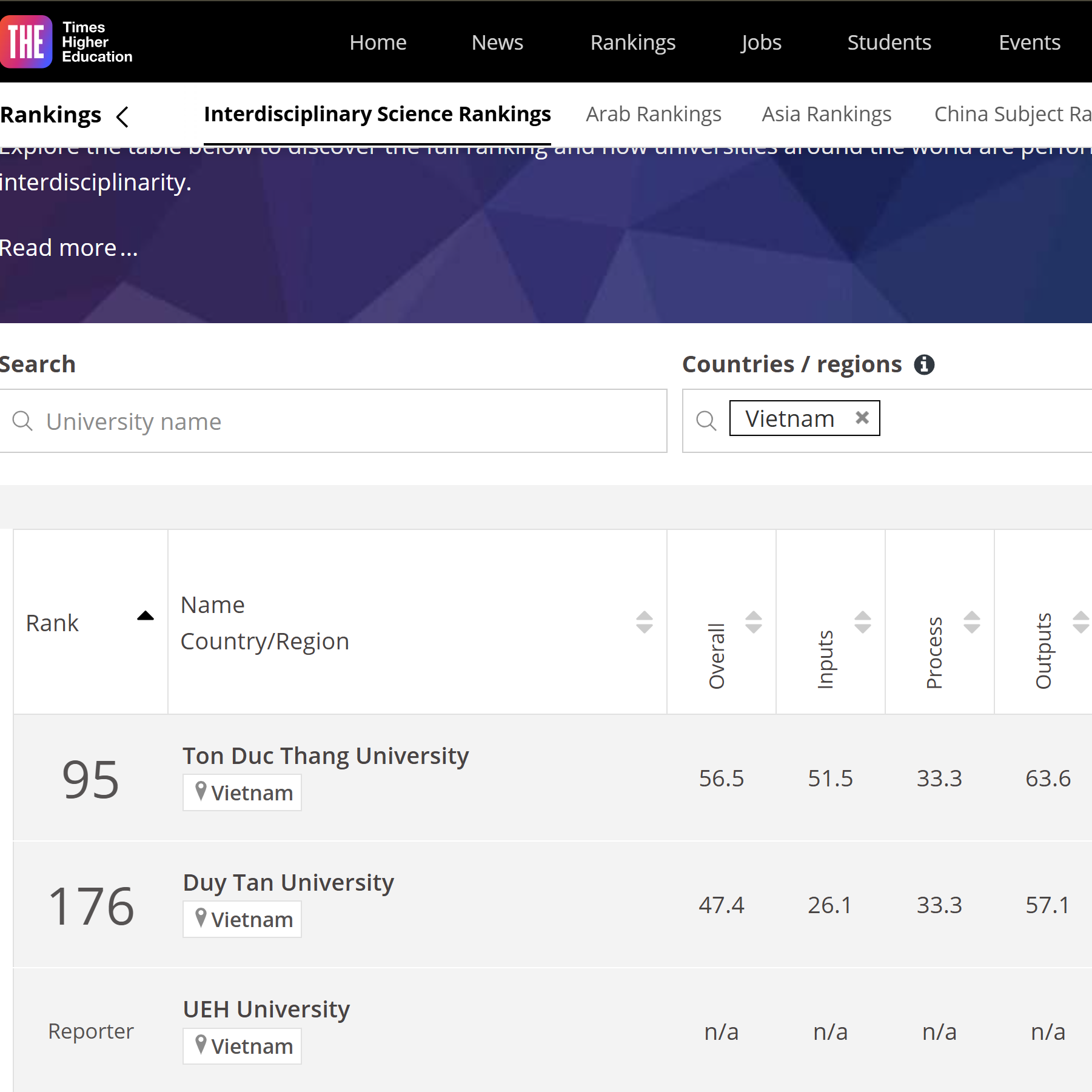Open Duy Tan University page
Screen dimensions: 1092x1092
289,882
